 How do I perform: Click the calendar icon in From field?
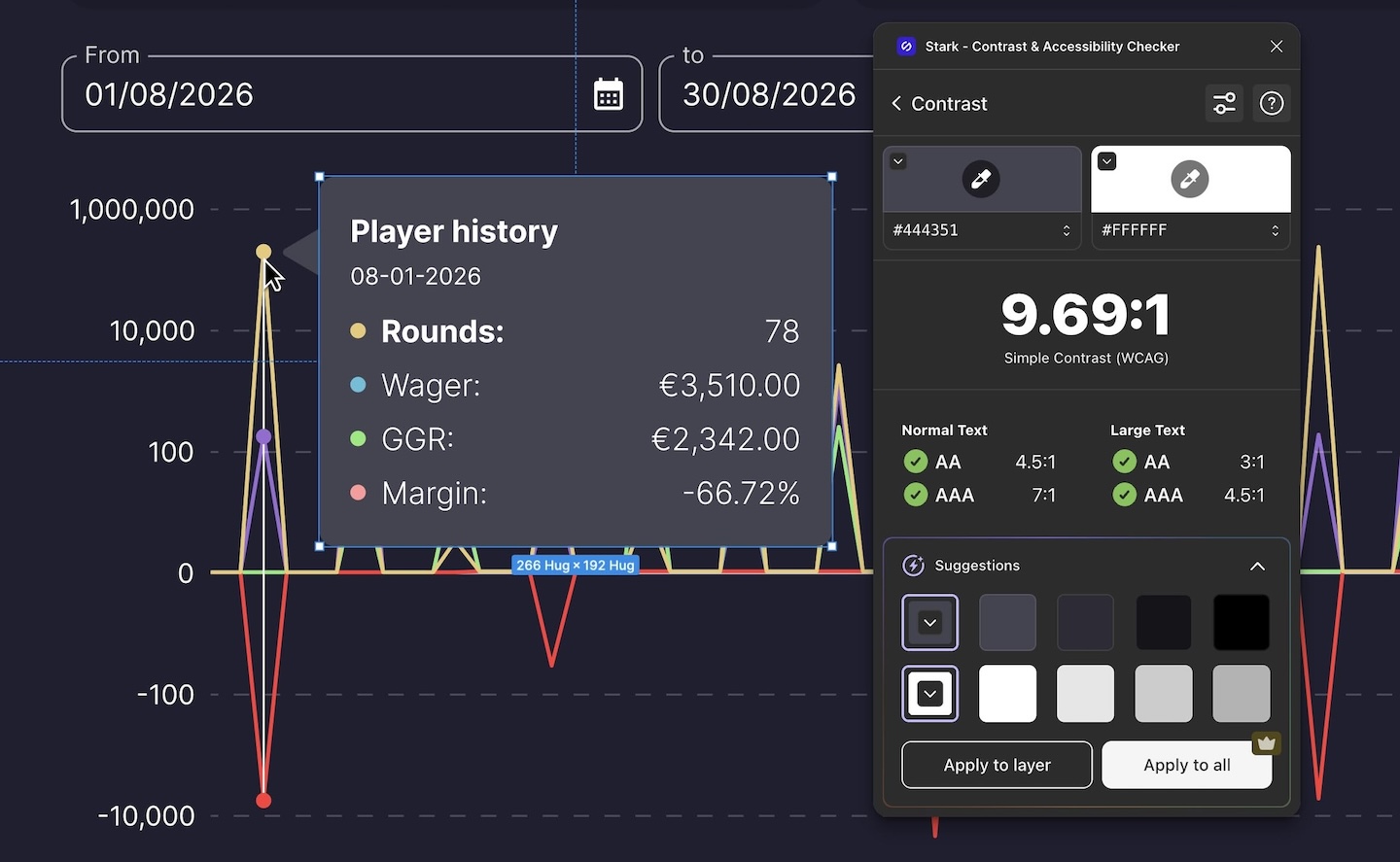coord(609,94)
